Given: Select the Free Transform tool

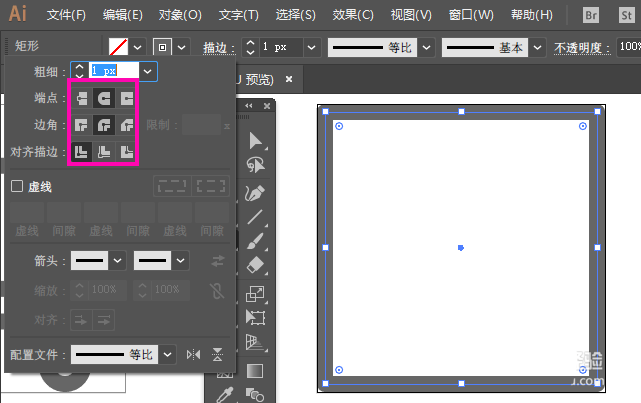Looking at the screenshot, I should [x=256, y=318].
